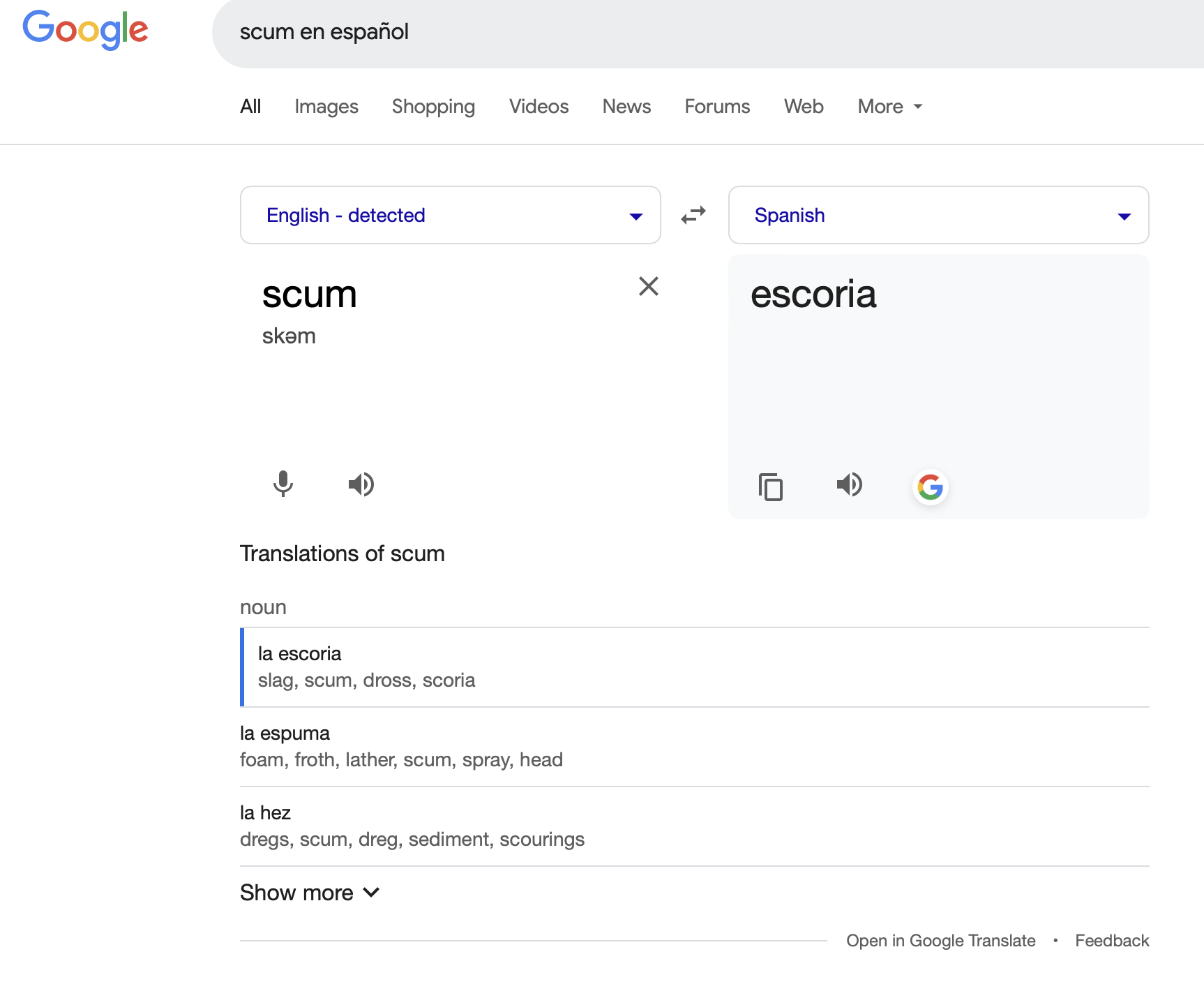Switch to the Videos tab
The image size is (1204, 998).
click(539, 106)
